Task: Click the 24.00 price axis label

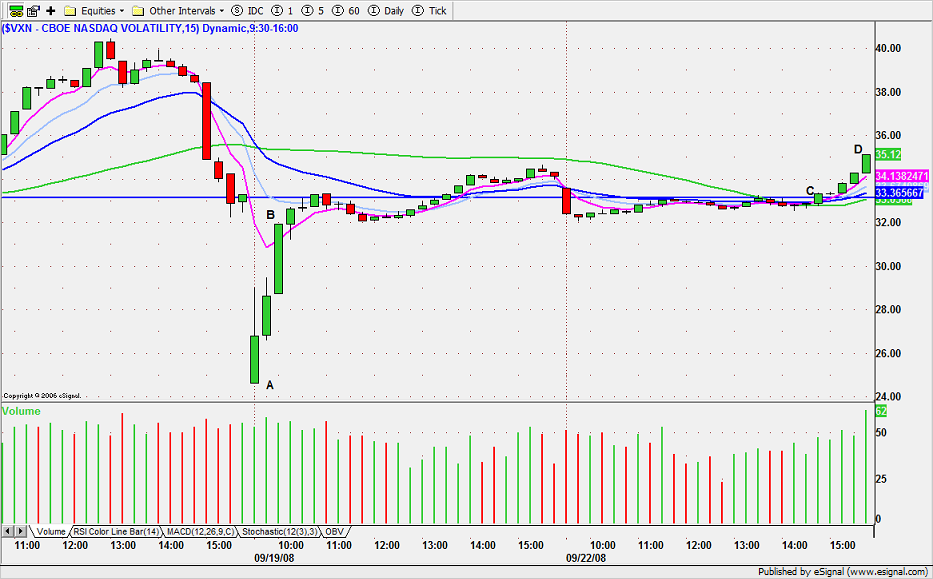Action: [x=888, y=397]
